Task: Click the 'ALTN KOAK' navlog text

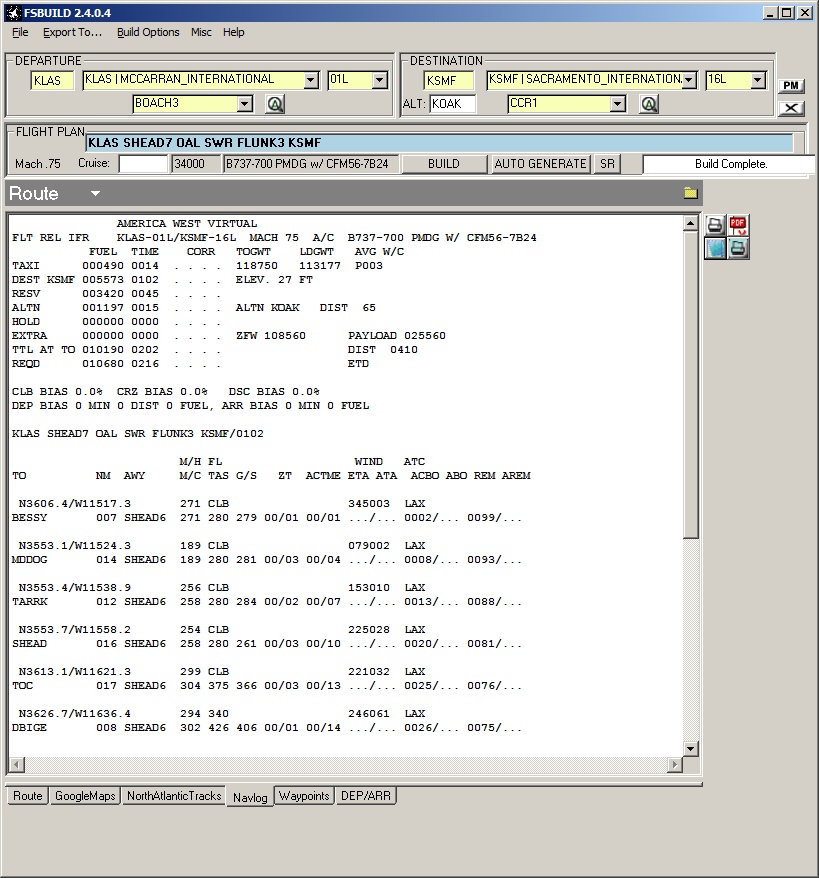Action: pos(268,307)
